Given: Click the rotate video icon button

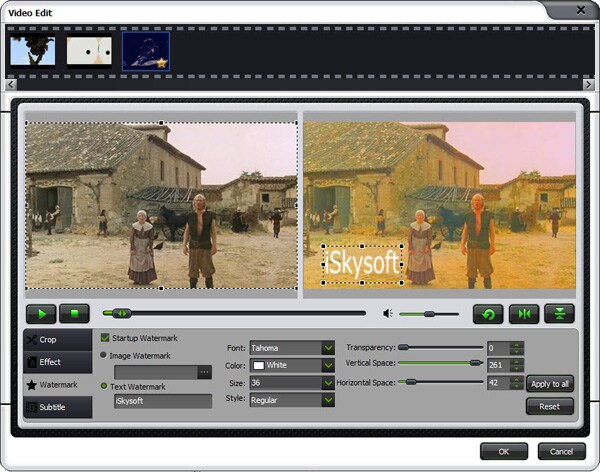Looking at the screenshot, I should 488,314.
